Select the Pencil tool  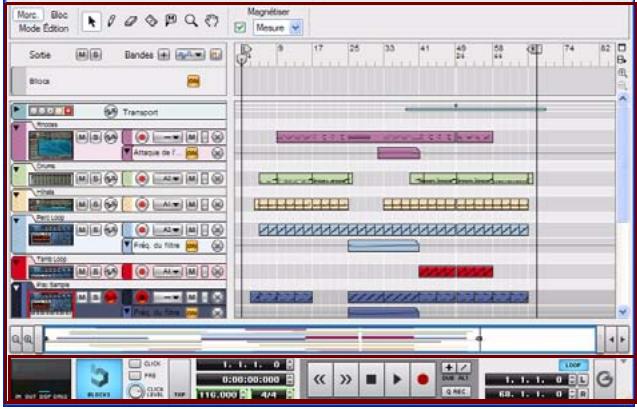111,21
